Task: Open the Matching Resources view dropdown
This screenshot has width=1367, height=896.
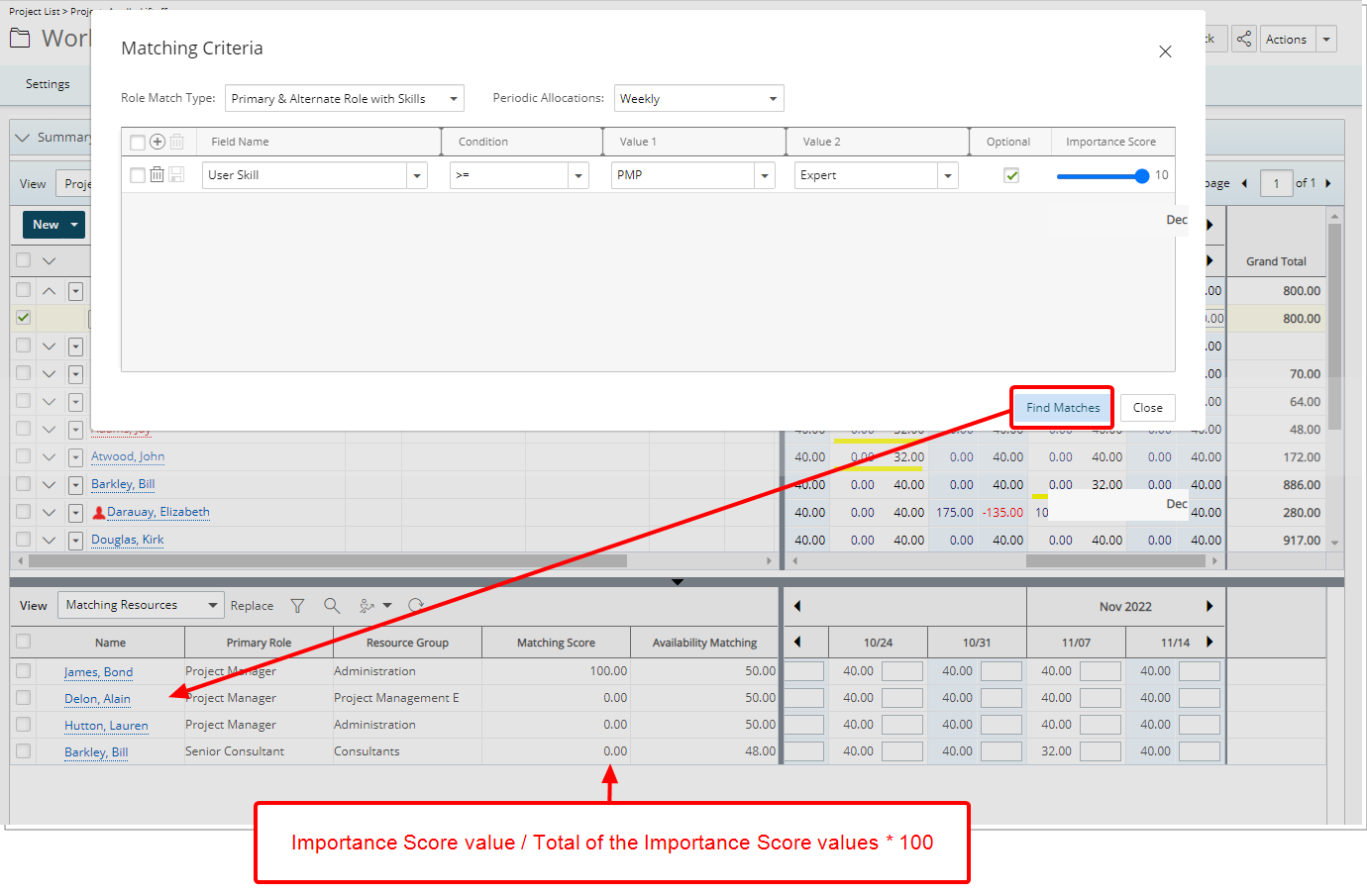Action: tap(141, 605)
